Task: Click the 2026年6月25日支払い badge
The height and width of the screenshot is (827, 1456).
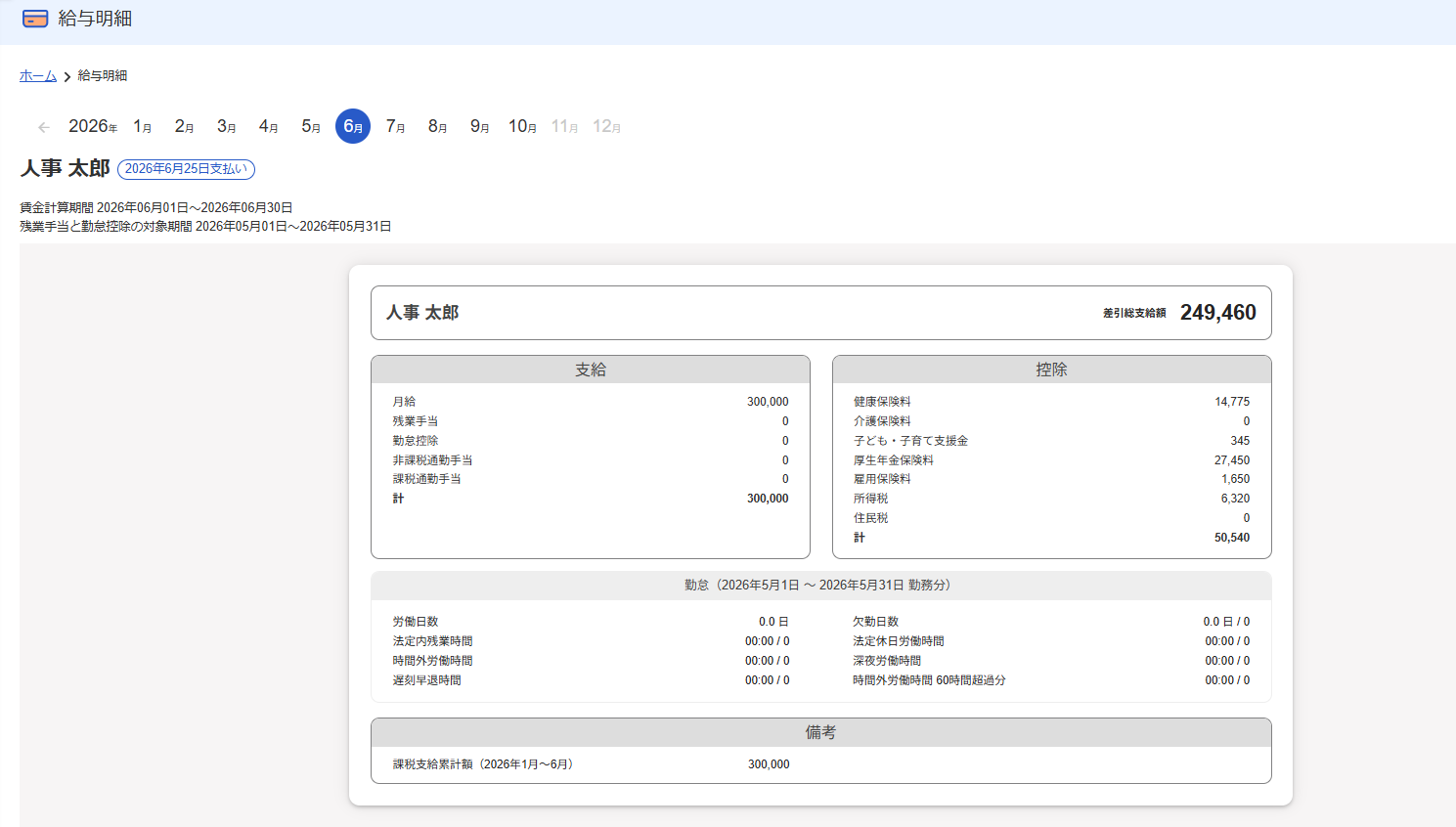Action: pos(186,169)
